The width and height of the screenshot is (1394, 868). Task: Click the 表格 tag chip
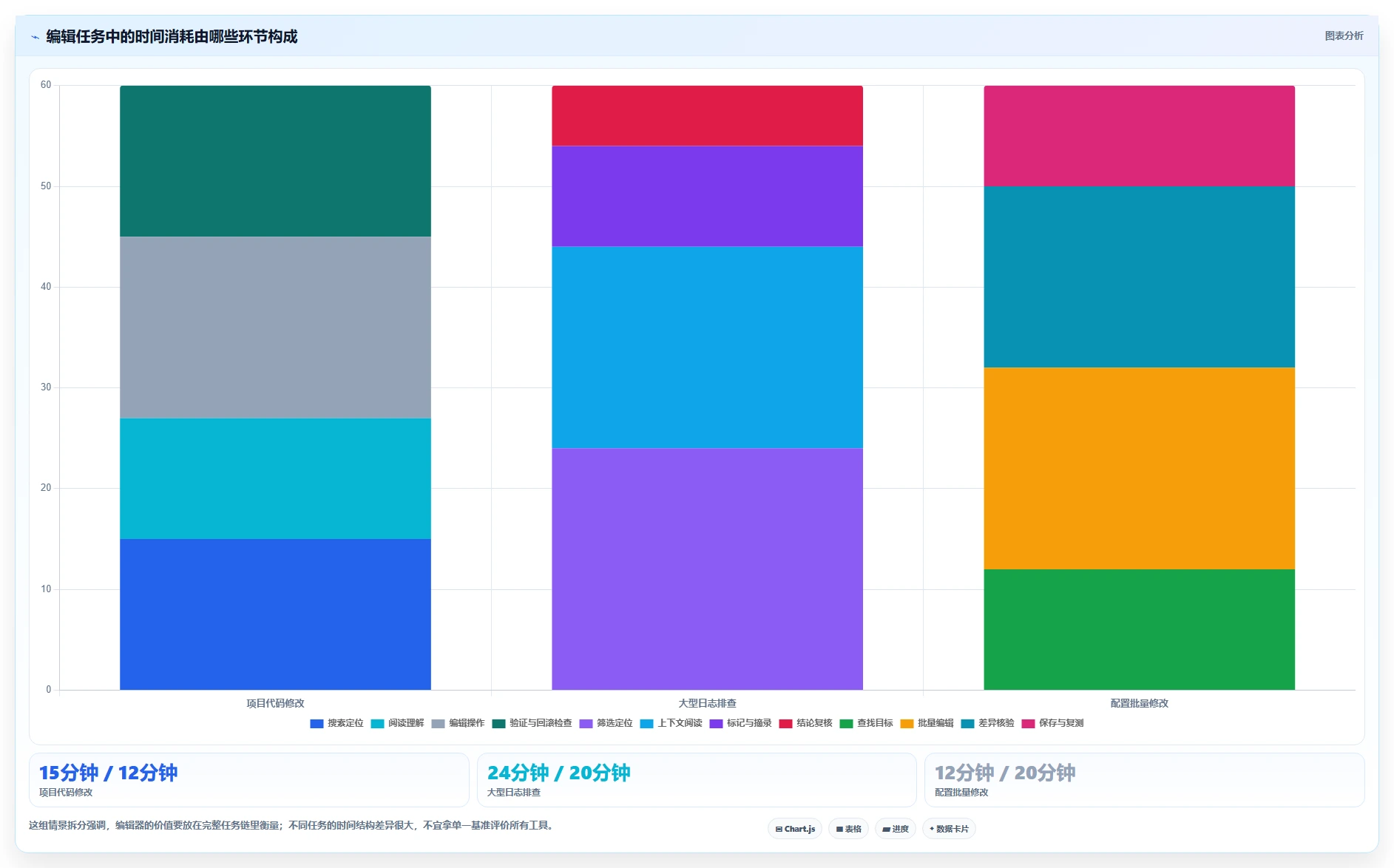coord(848,829)
